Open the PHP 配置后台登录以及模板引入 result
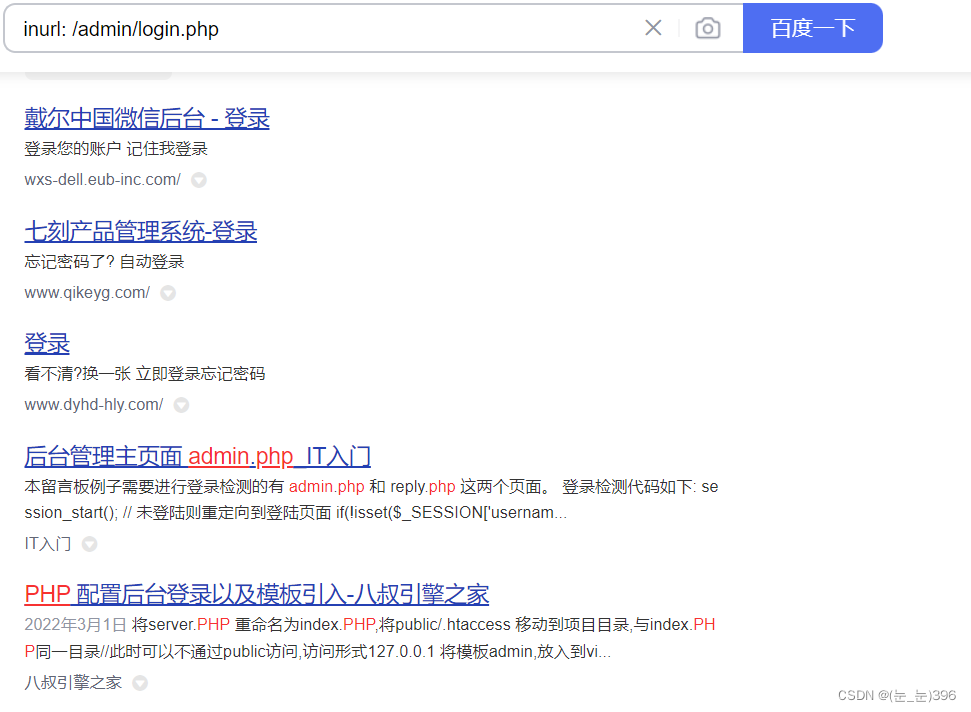Viewport: 971px width, 712px height. click(x=256, y=594)
